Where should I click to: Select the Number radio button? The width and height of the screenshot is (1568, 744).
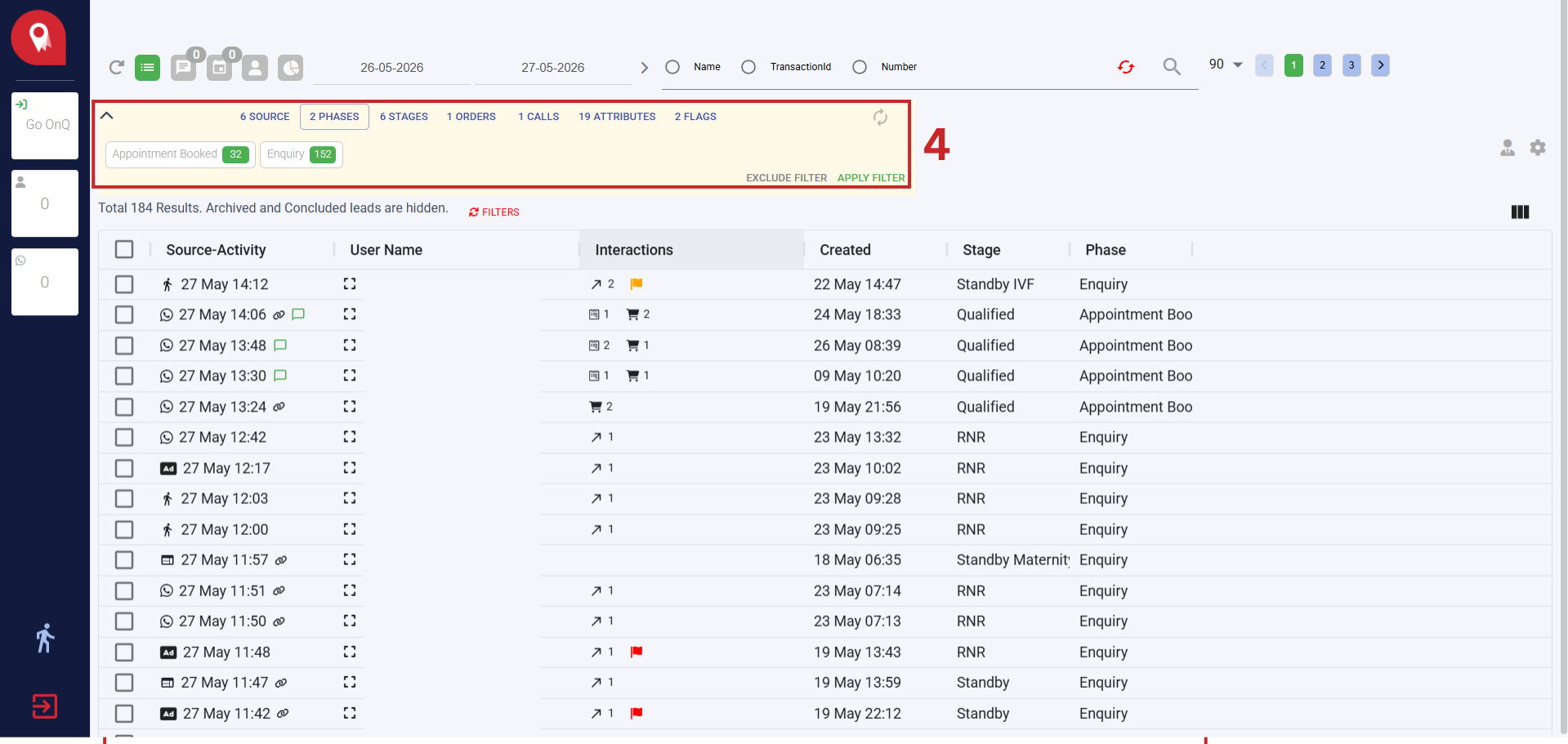point(860,67)
